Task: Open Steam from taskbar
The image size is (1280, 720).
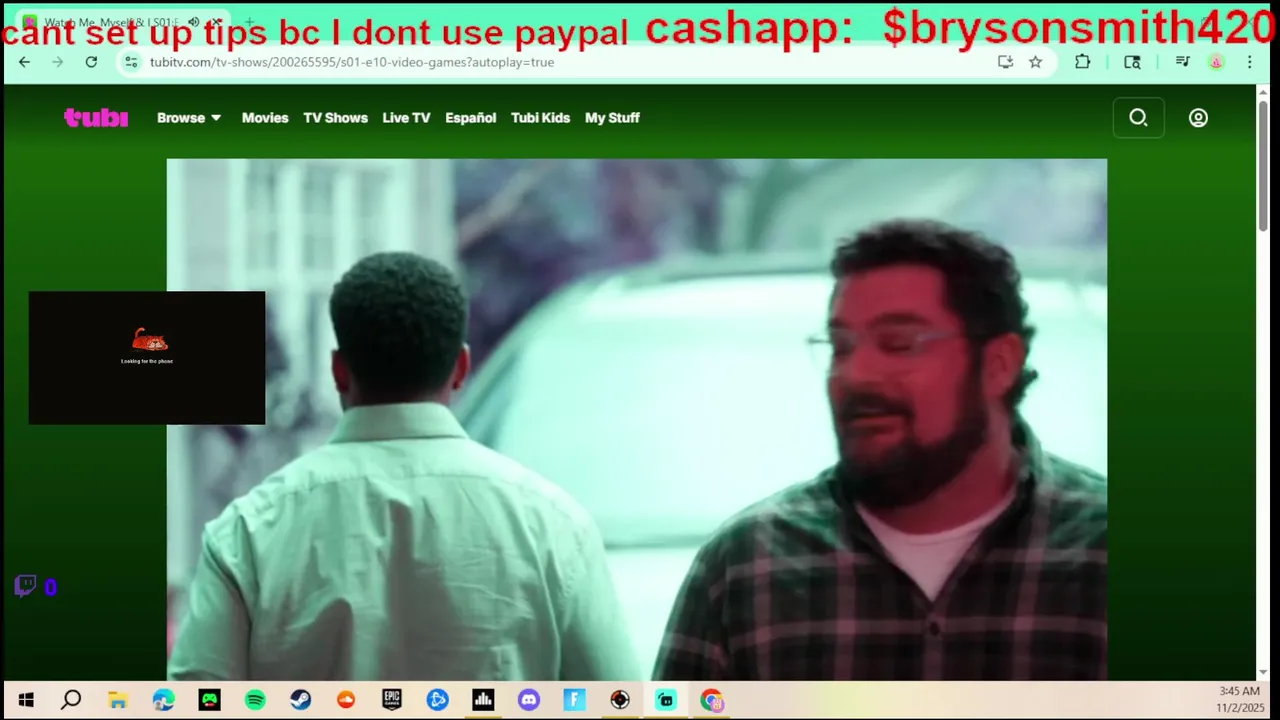Action: click(300, 700)
